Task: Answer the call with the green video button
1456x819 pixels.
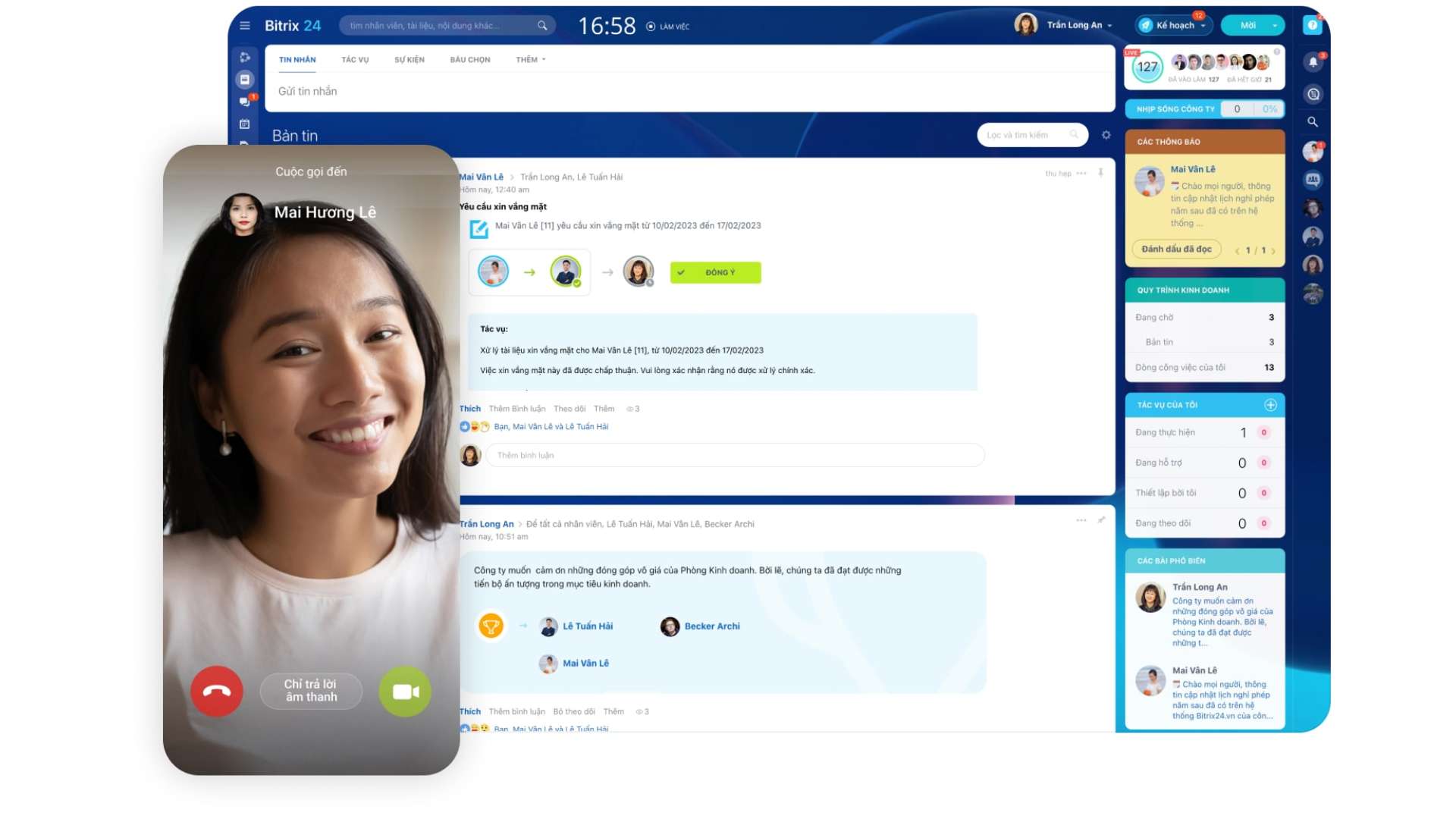Action: coord(405,691)
